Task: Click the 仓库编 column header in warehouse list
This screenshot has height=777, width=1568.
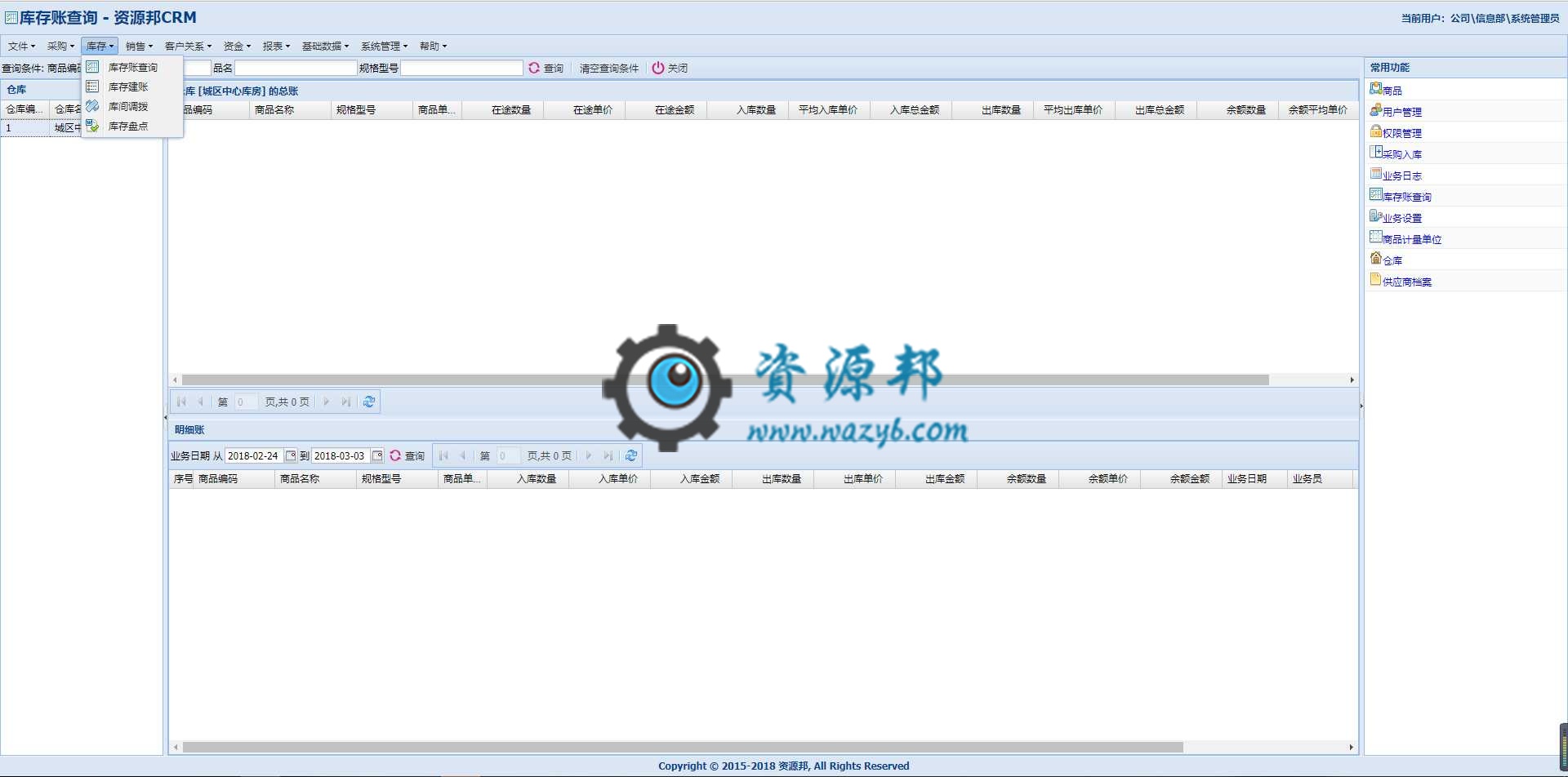Action: coord(24,109)
